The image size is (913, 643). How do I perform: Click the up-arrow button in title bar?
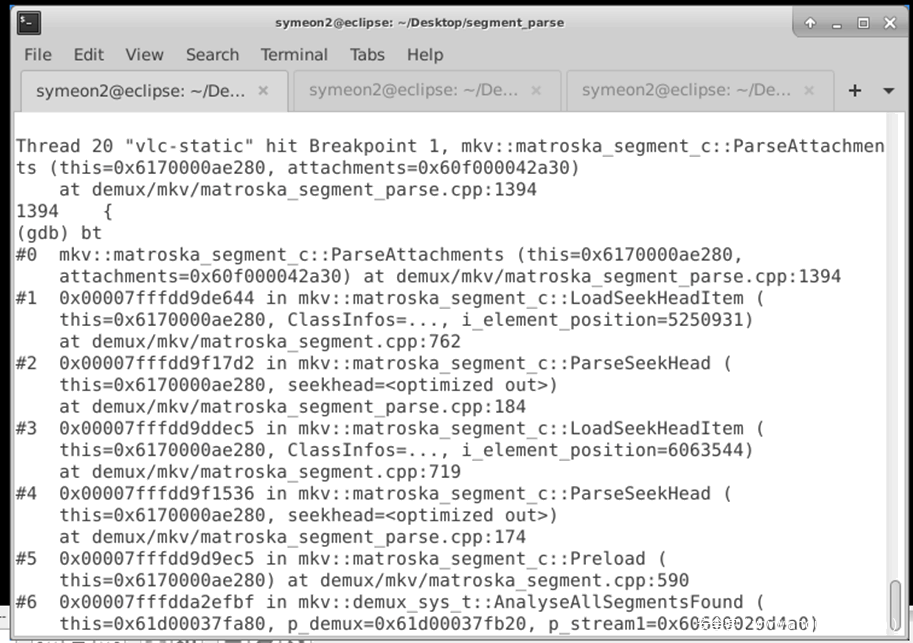tap(810, 22)
